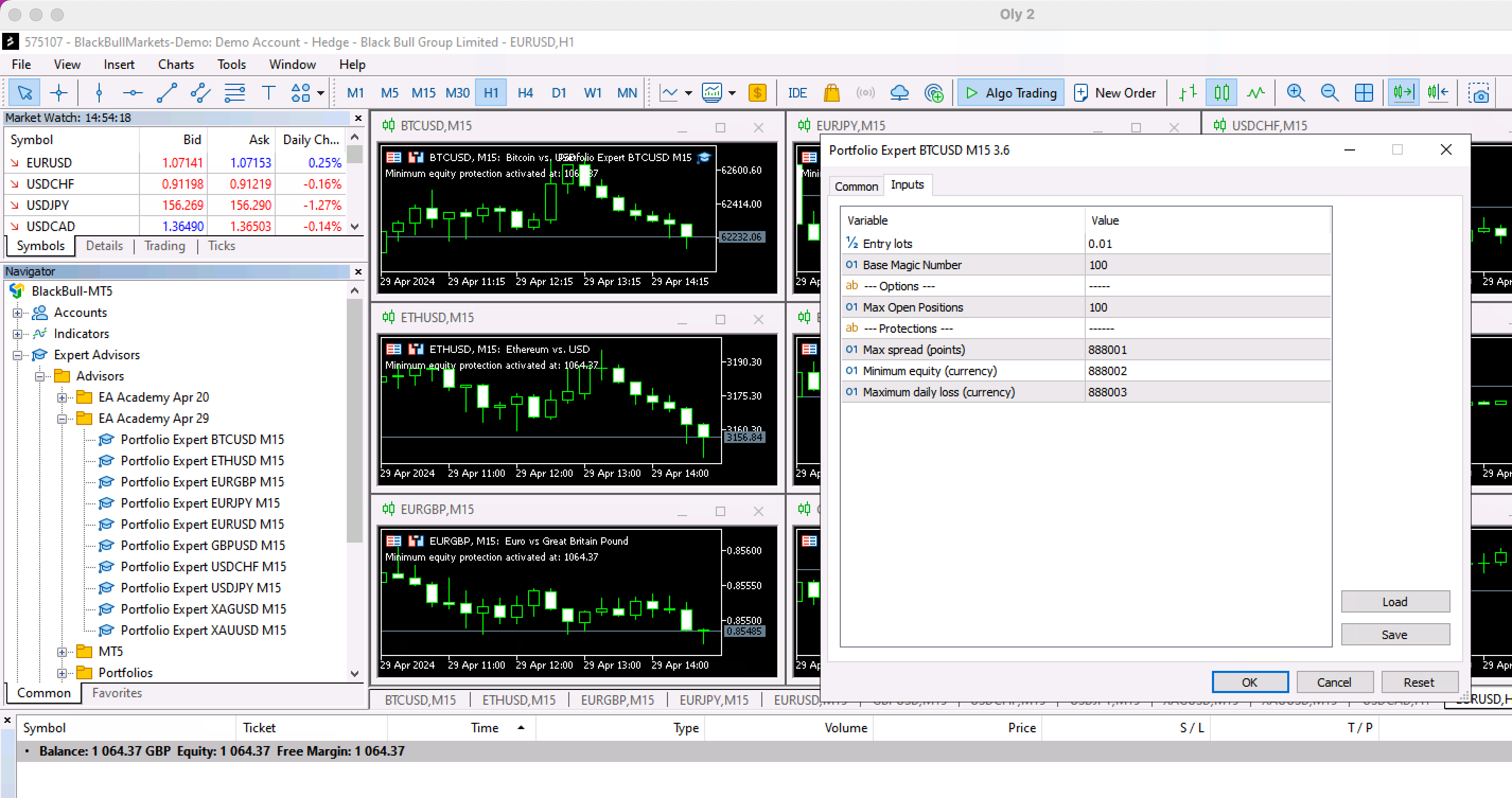Zoom out of the chart
Viewport: 1512px width, 798px height.
pyautogui.click(x=1330, y=93)
